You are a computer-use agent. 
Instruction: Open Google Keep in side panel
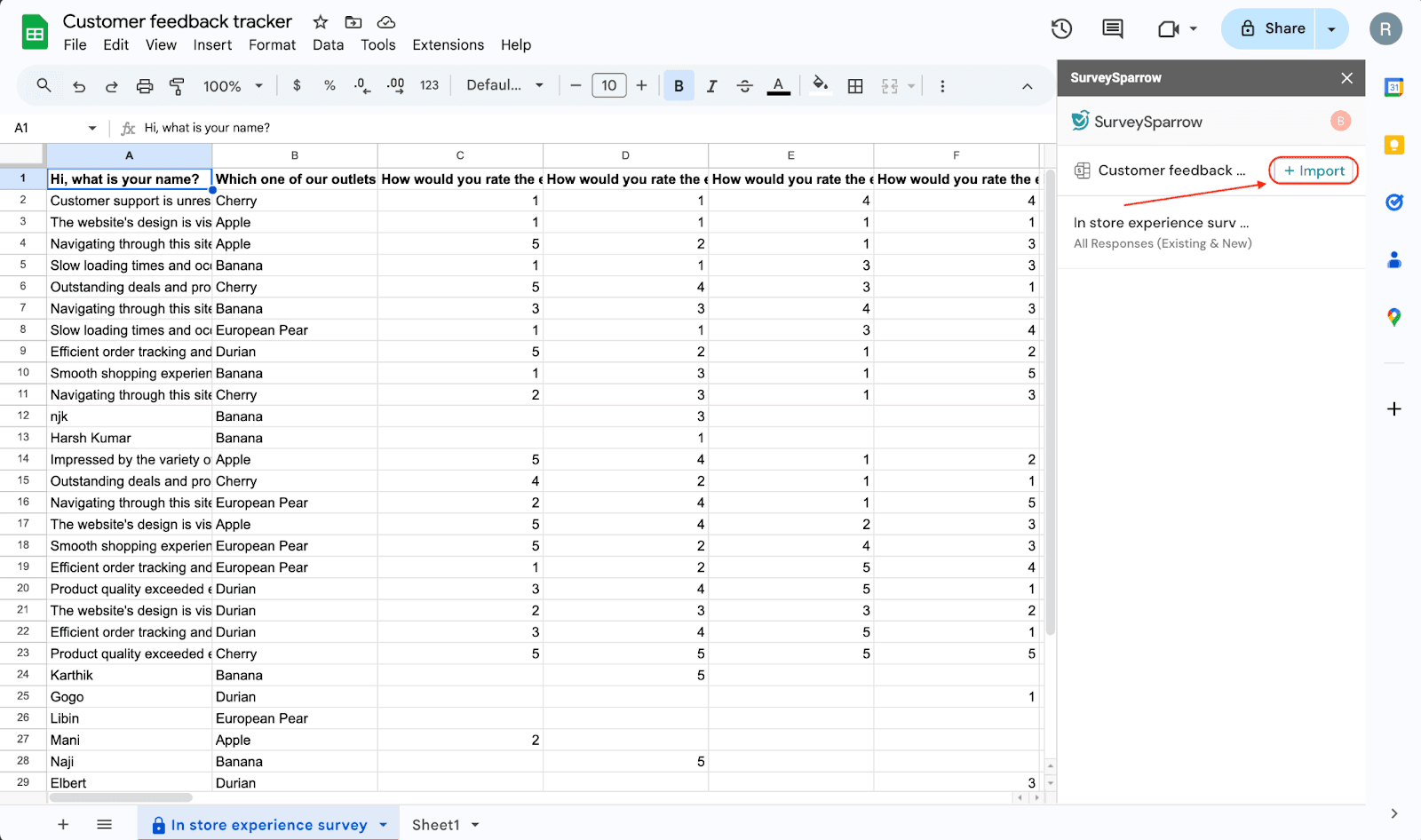point(1393,145)
